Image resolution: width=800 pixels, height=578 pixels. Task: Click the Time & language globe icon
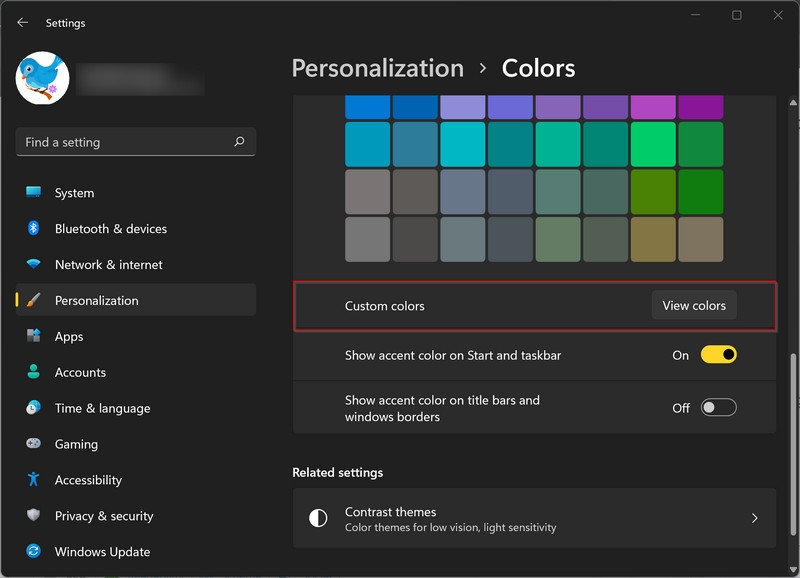34,408
